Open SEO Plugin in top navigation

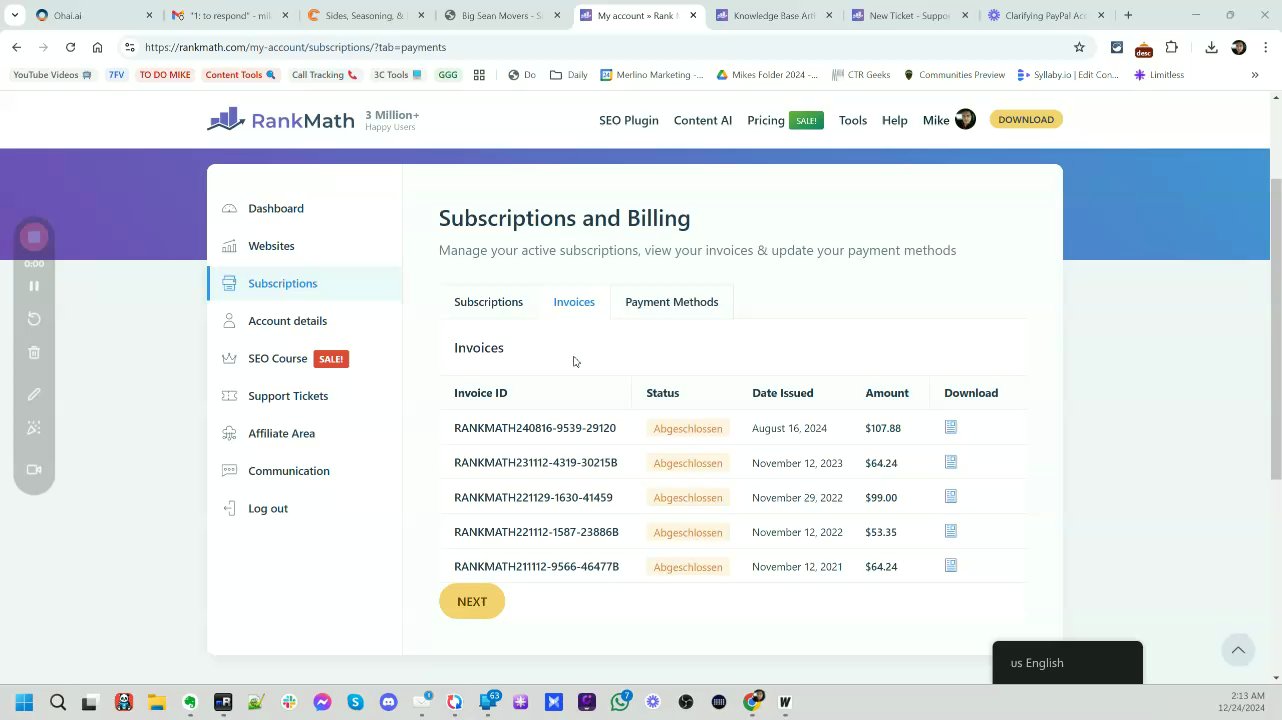coord(629,120)
